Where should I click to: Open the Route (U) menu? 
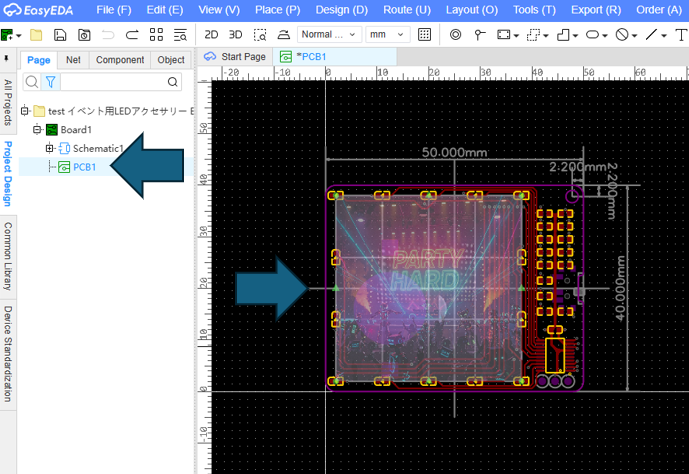(x=407, y=10)
